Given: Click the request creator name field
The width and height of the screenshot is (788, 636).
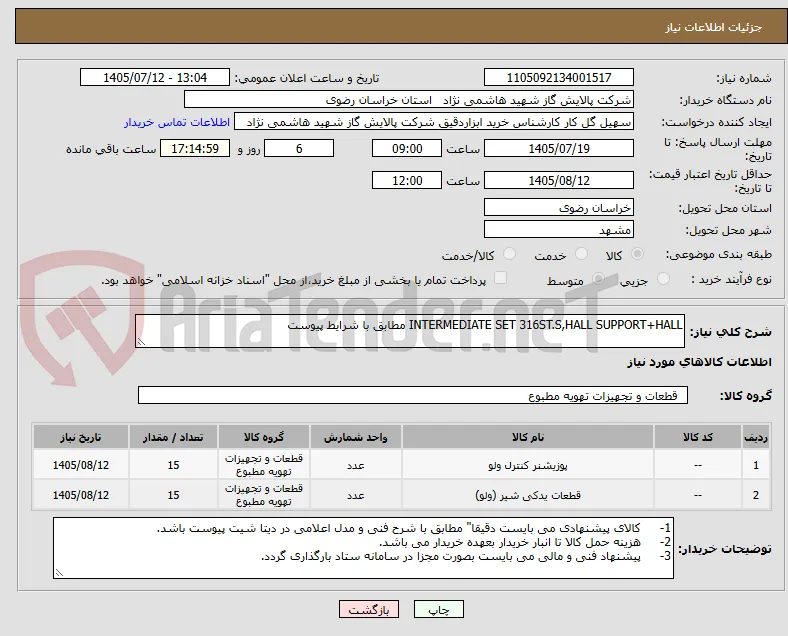Looking at the screenshot, I should click(434, 122).
